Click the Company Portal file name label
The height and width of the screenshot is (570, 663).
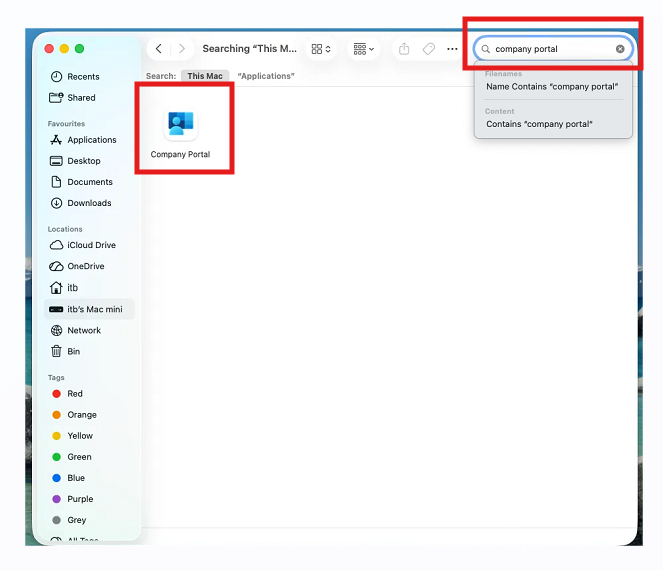click(181, 154)
